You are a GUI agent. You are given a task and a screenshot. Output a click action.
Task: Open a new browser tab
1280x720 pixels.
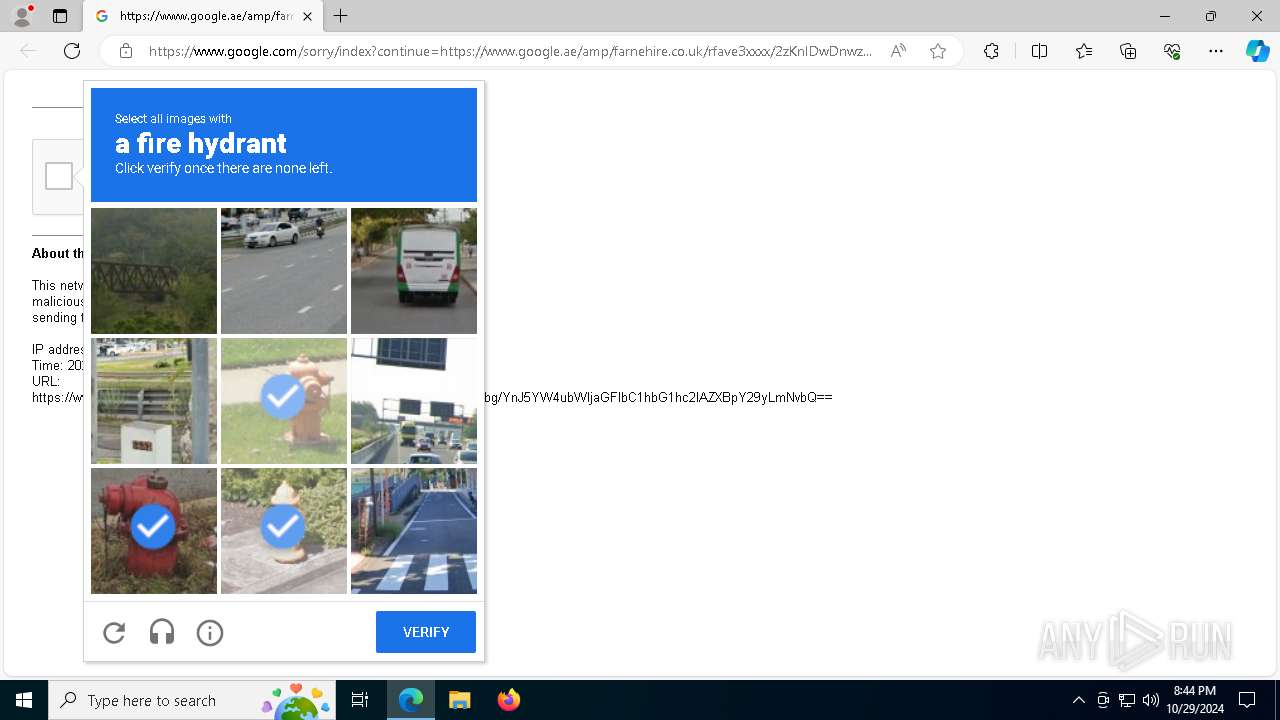click(341, 16)
